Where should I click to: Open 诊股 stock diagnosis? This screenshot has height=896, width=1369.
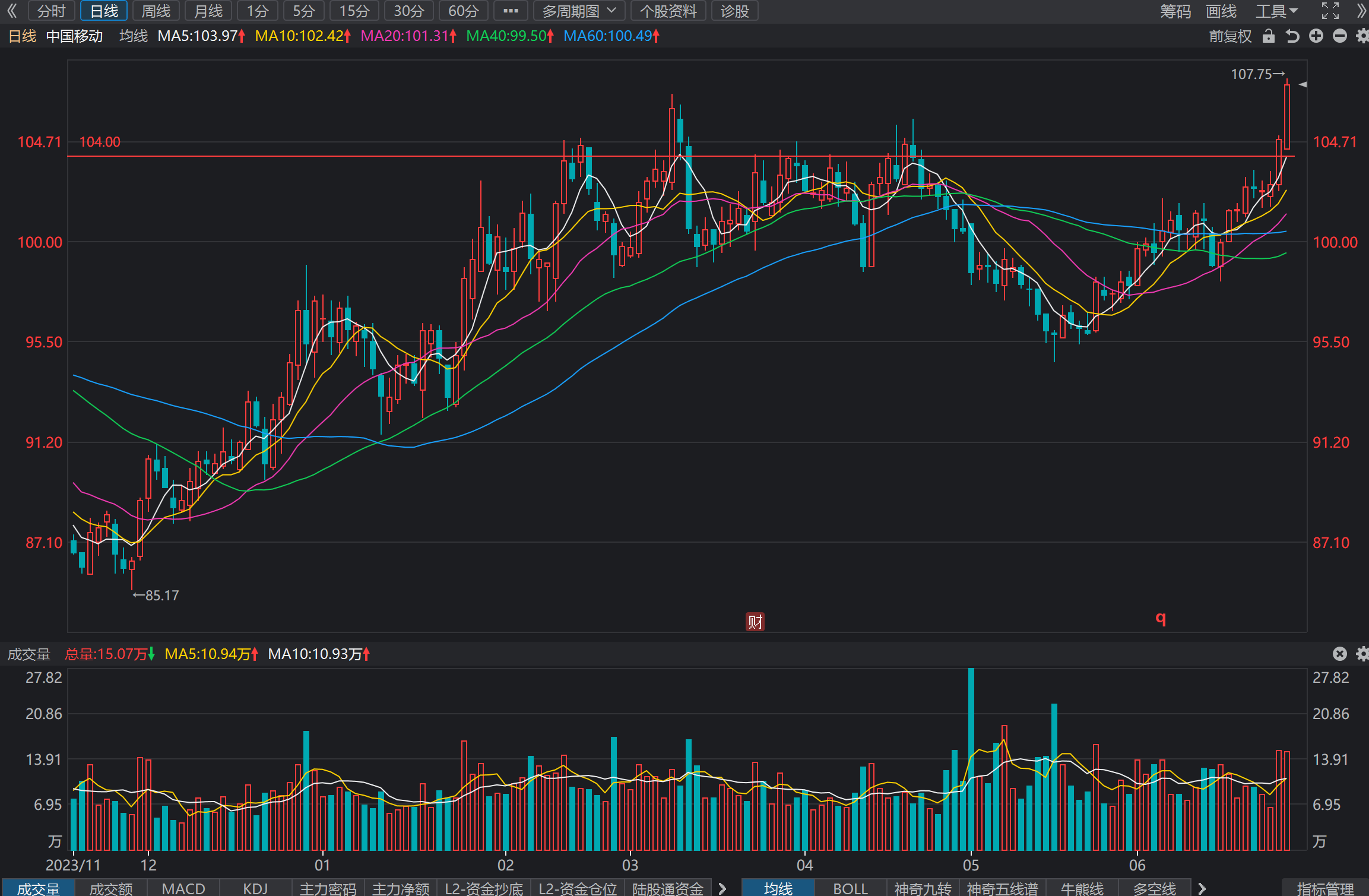(x=735, y=11)
